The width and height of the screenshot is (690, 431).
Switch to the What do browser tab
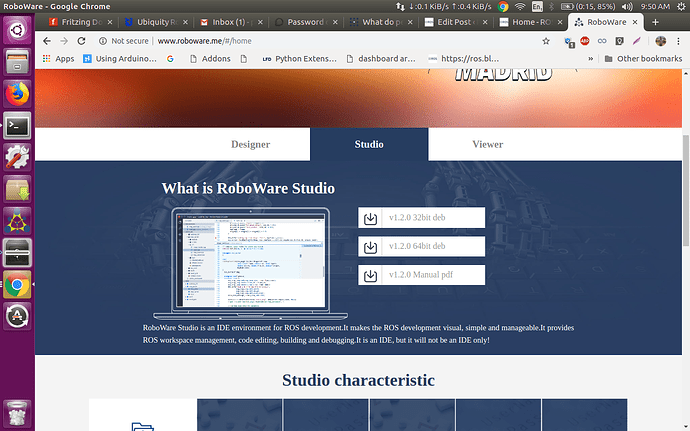tap(381, 22)
